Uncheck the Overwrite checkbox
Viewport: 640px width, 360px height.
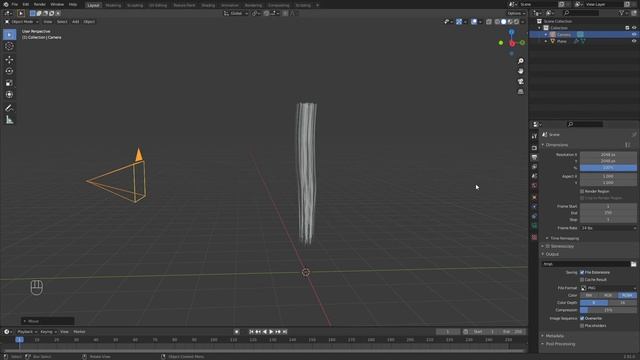tap(582, 318)
